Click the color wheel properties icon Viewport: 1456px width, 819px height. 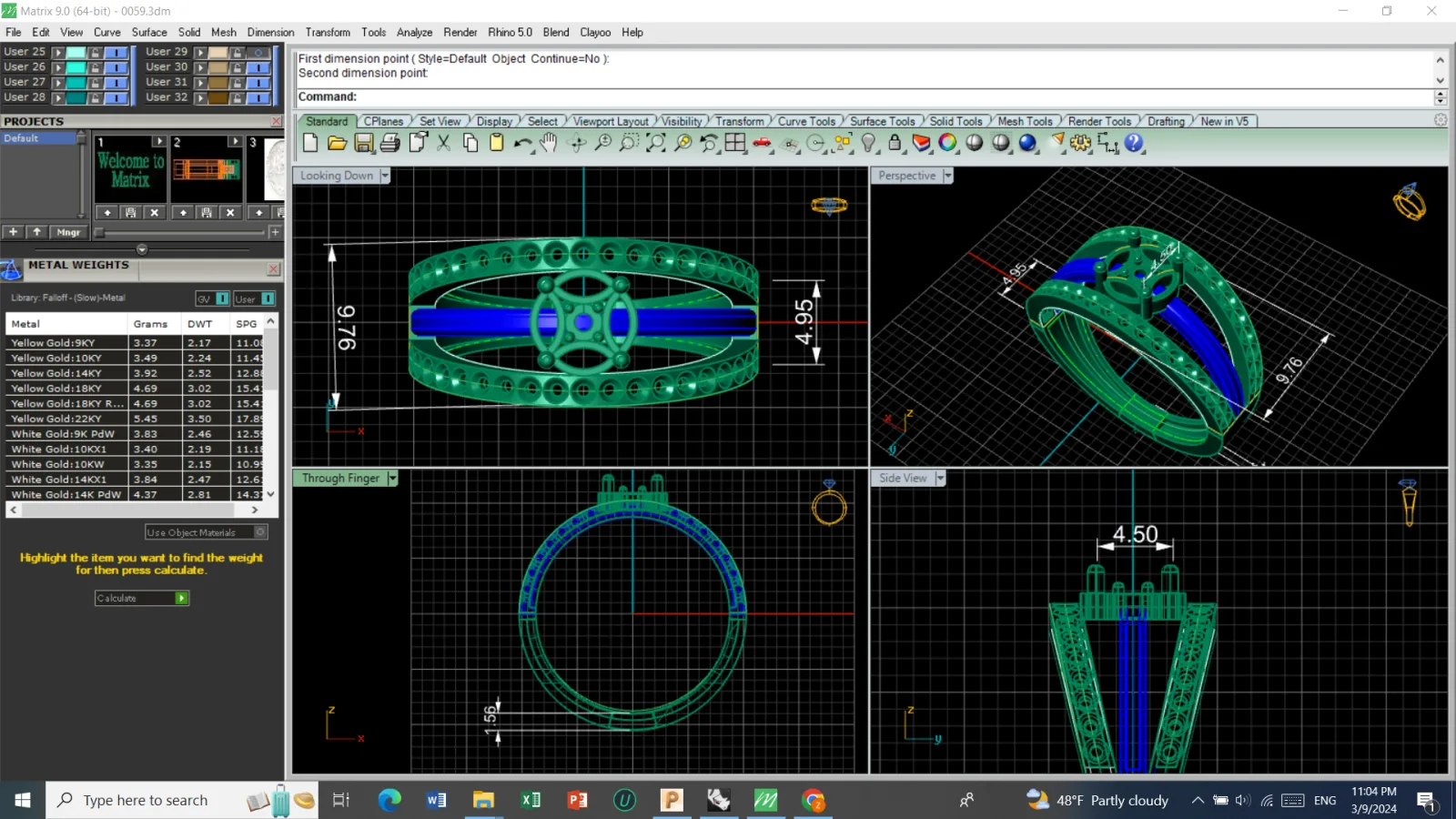[x=948, y=143]
